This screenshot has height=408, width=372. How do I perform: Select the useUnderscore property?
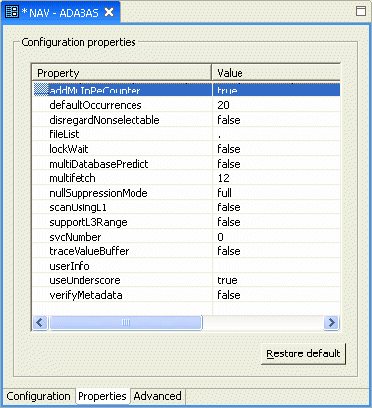[x=85, y=280]
